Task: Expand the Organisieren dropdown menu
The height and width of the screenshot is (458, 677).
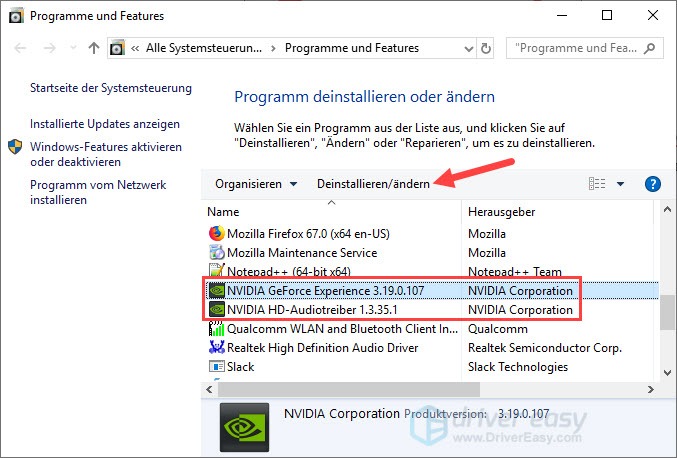Action: (256, 184)
